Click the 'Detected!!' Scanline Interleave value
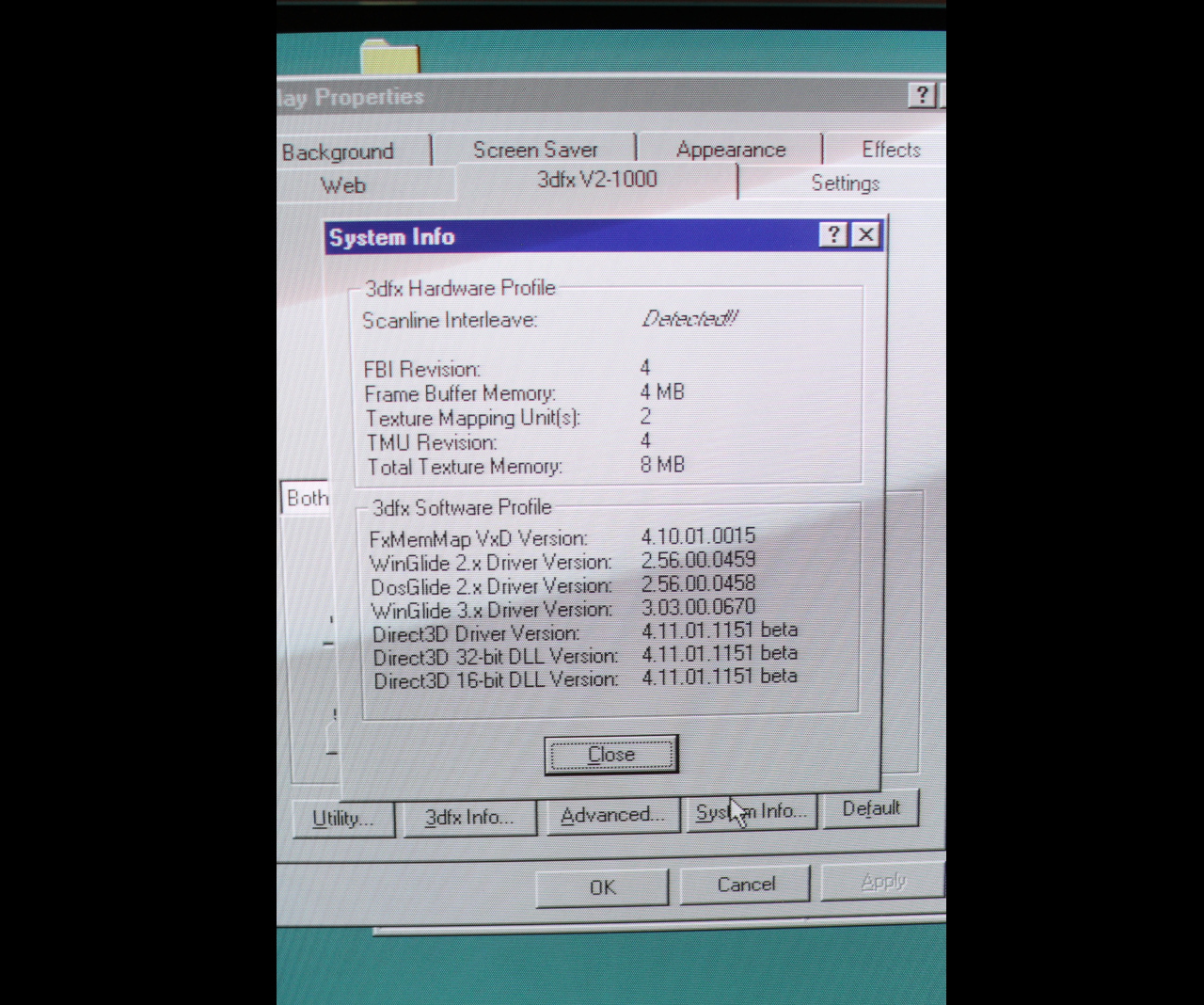 pyautogui.click(x=689, y=319)
